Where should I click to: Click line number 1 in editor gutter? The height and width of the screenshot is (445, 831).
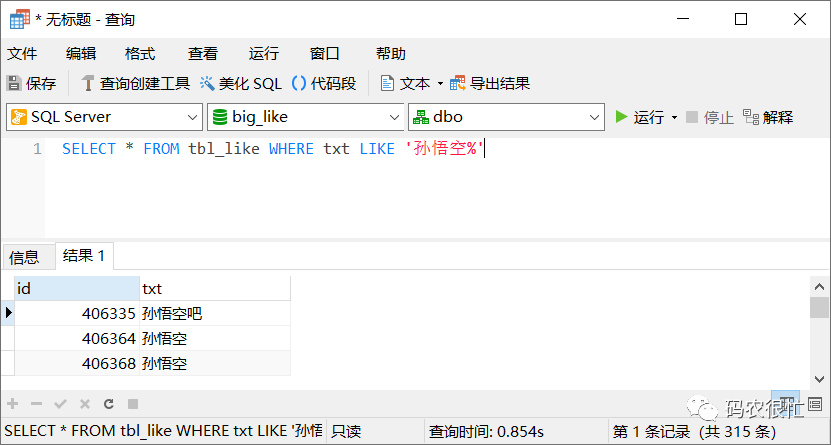[37, 149]
